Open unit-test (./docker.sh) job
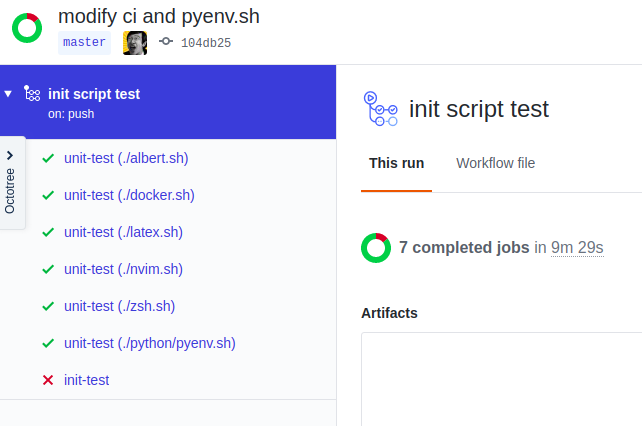 [x=129, y=195]
